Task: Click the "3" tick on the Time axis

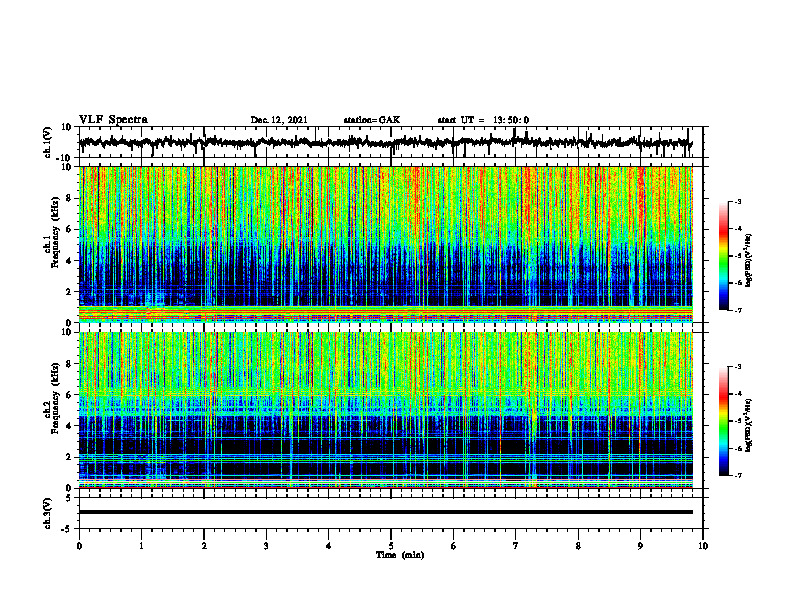Action: pos(266,546)
